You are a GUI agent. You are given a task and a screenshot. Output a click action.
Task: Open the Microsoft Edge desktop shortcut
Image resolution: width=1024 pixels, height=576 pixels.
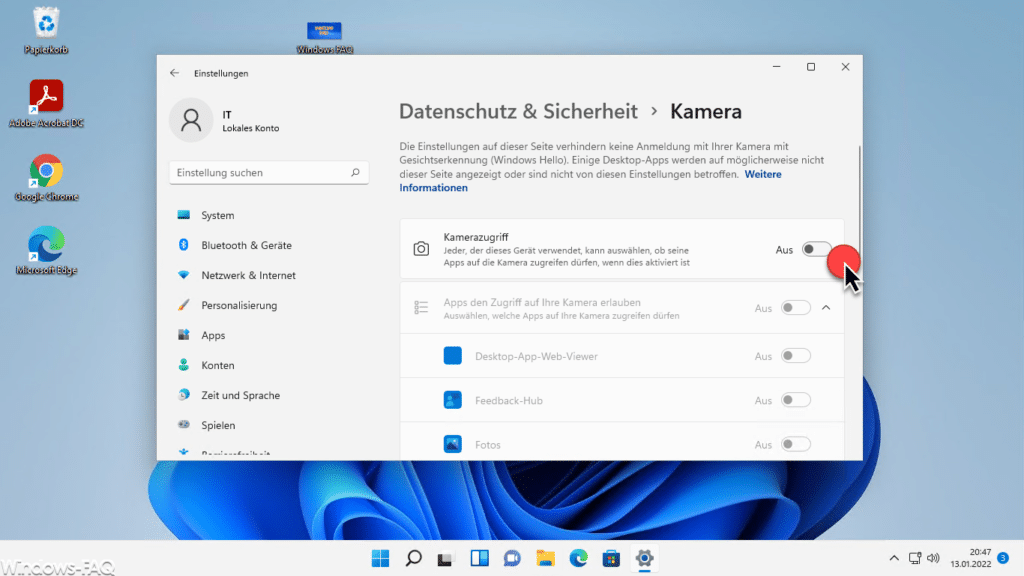46,251
